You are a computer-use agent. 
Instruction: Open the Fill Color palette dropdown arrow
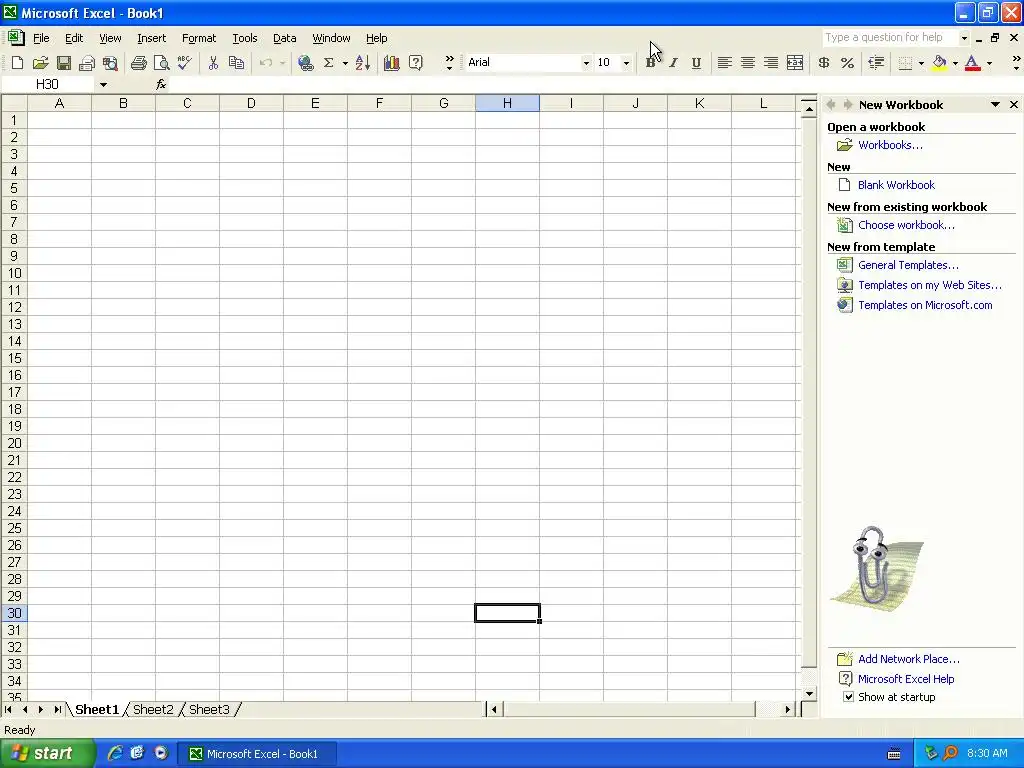(x=955, y=63)
